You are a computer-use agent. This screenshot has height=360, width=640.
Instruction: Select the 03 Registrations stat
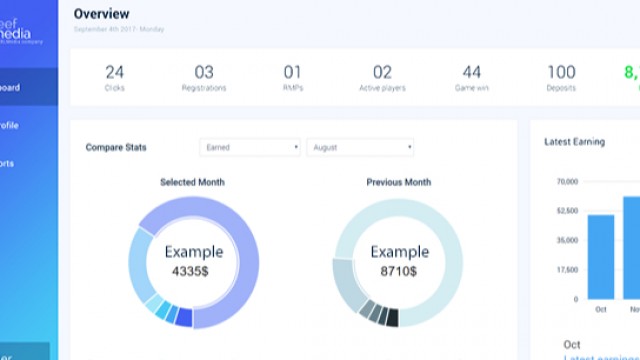[204, 78]
